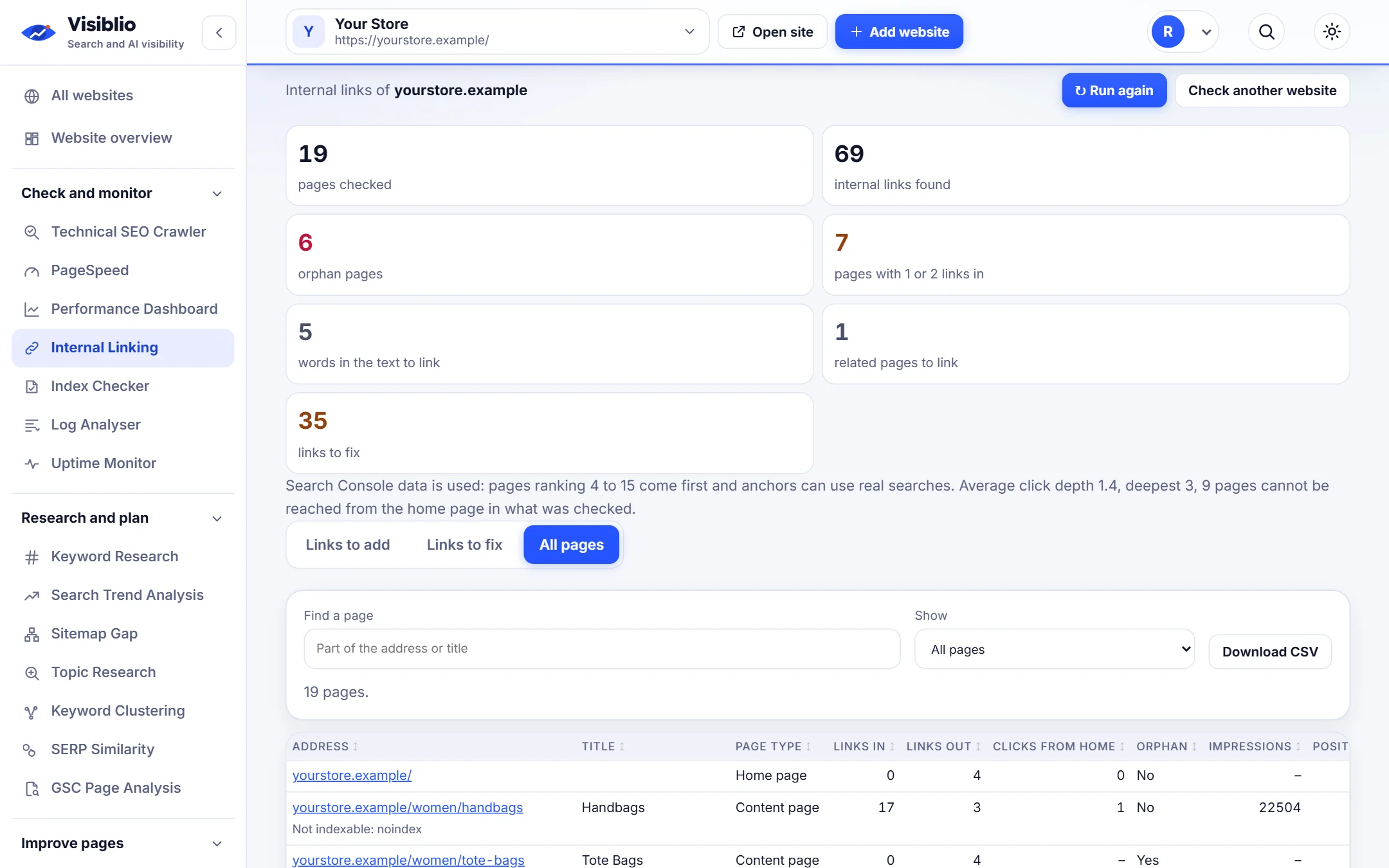Click the Run again button
This screenshot has height=868, width=1389.
(x=1114, y=91)
